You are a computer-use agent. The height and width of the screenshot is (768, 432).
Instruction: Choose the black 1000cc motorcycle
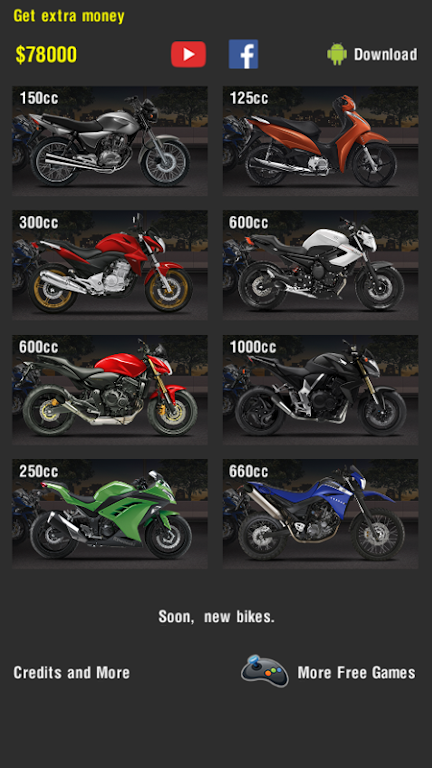[x=320, y=390]
